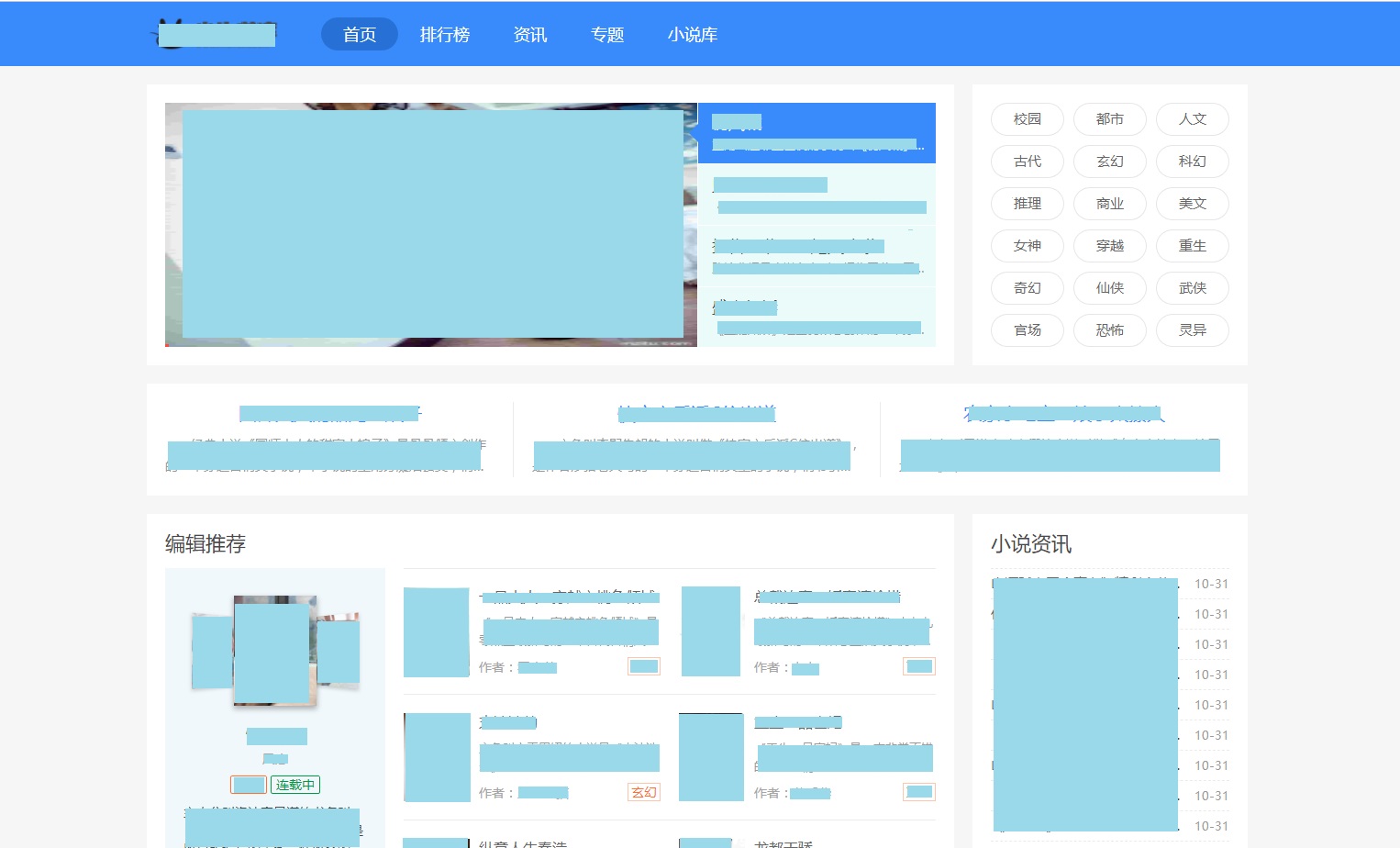Select the 科幻 category tag
The width and height of the screenshot is (1400, 848).
(1192, 162)
